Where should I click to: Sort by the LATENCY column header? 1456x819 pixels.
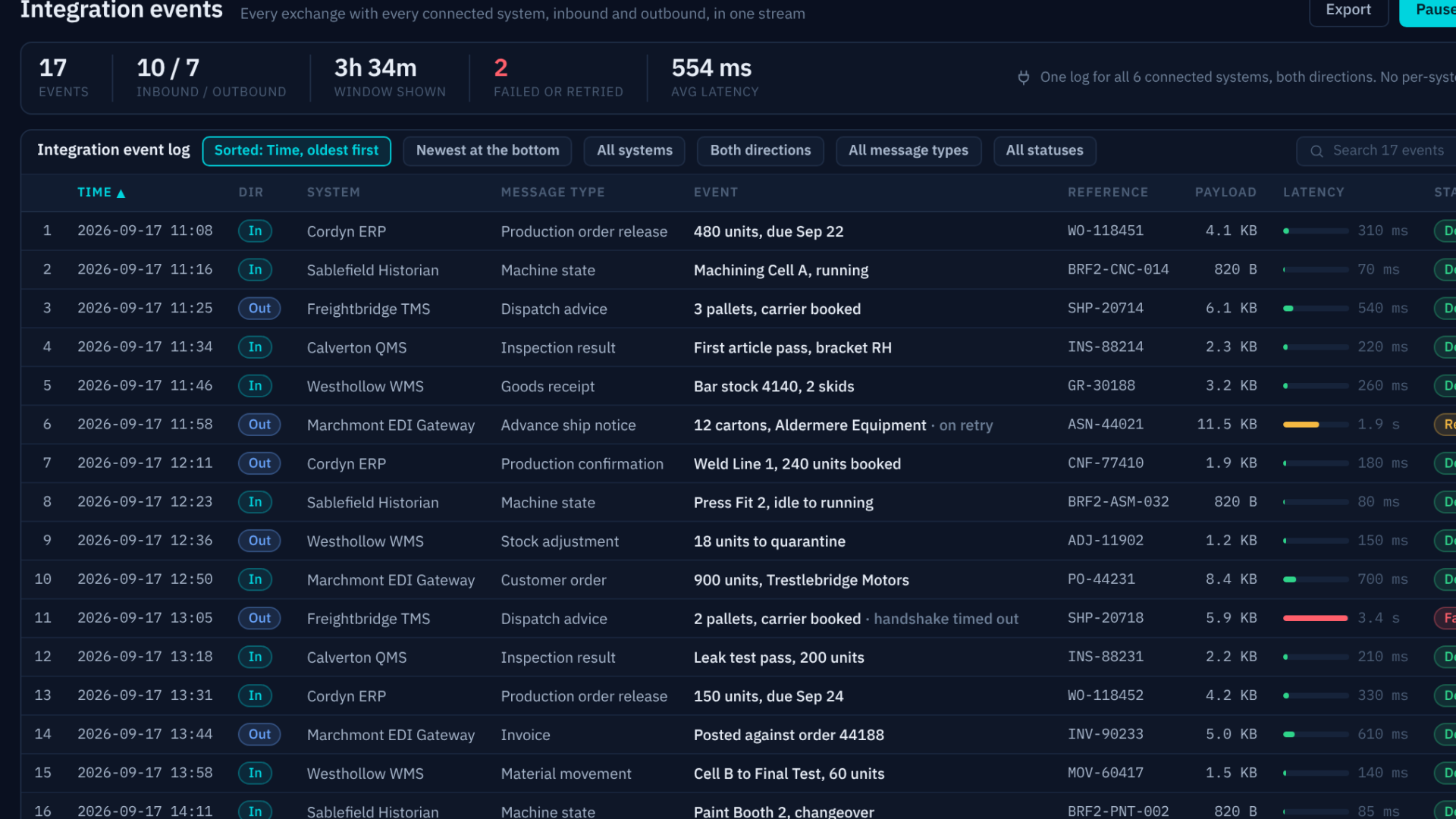pos(1313,193)
